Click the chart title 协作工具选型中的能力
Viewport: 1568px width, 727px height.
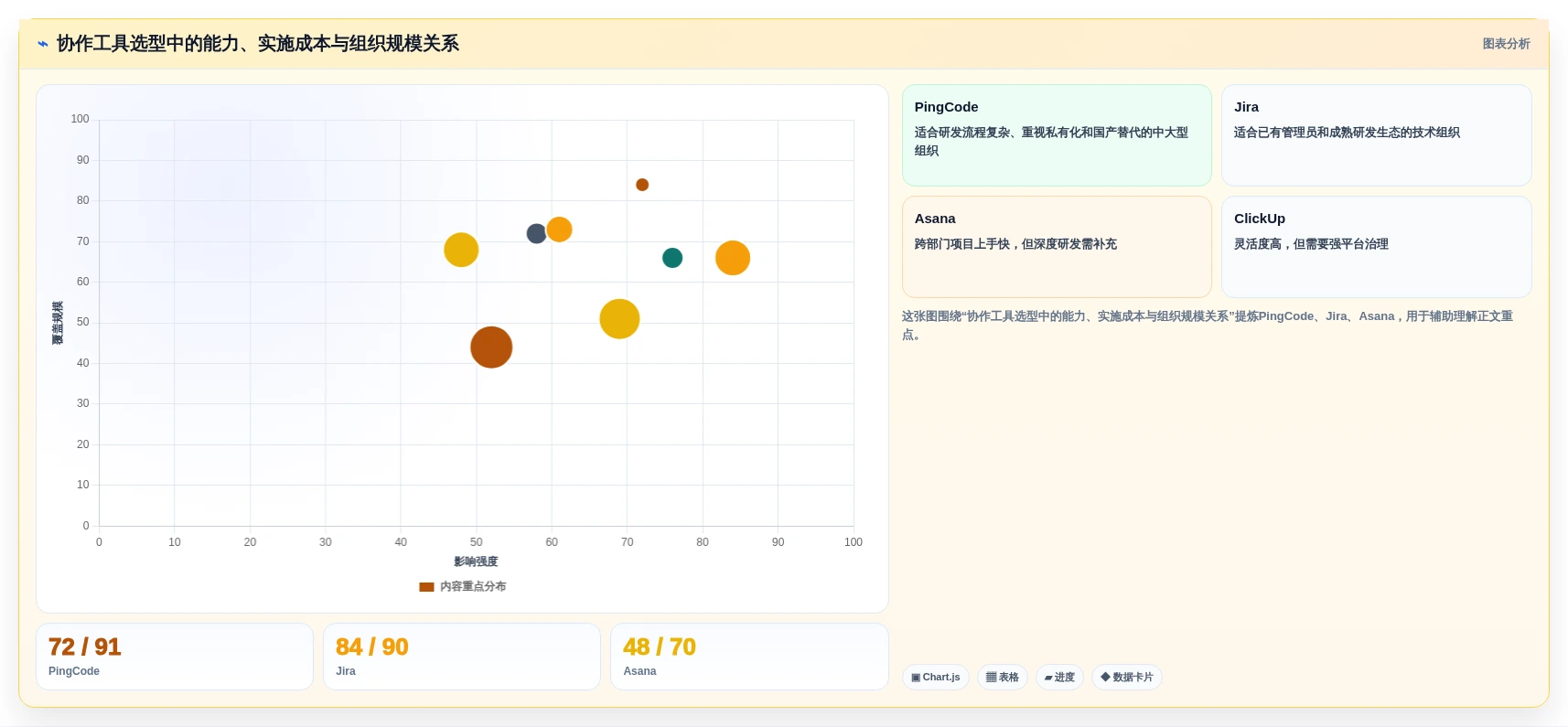[x=258, y=44]
